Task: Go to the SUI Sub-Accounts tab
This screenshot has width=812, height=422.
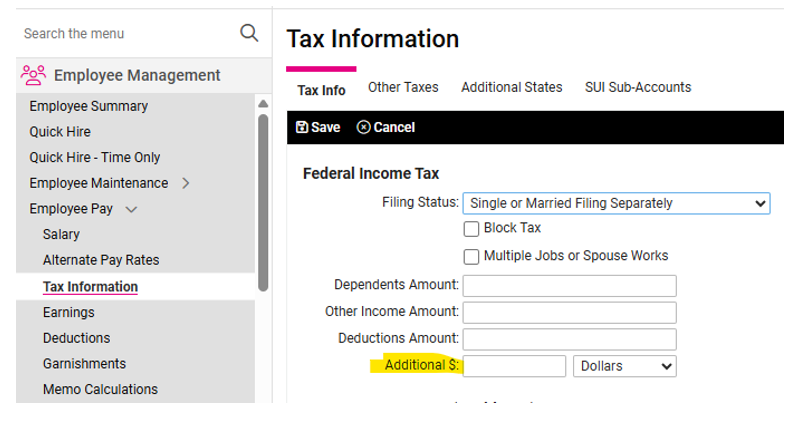Action: point(637,88)
